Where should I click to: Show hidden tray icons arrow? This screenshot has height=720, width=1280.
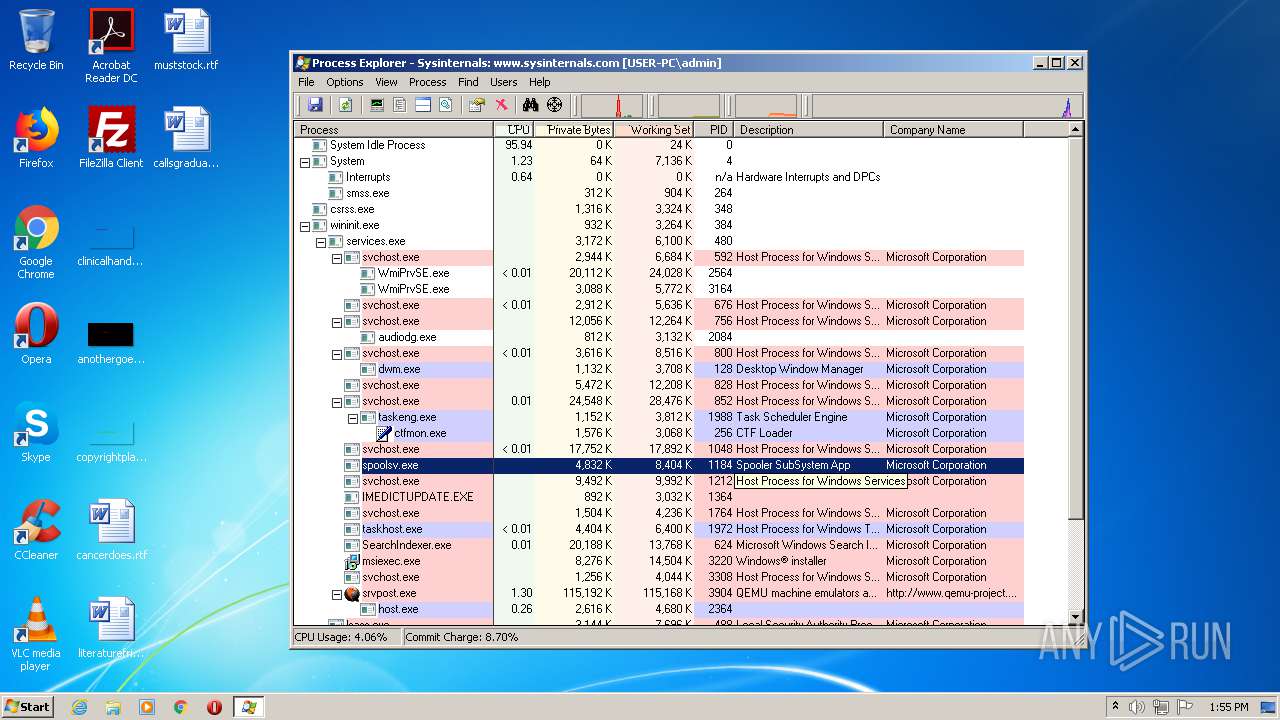point(1115,707)
